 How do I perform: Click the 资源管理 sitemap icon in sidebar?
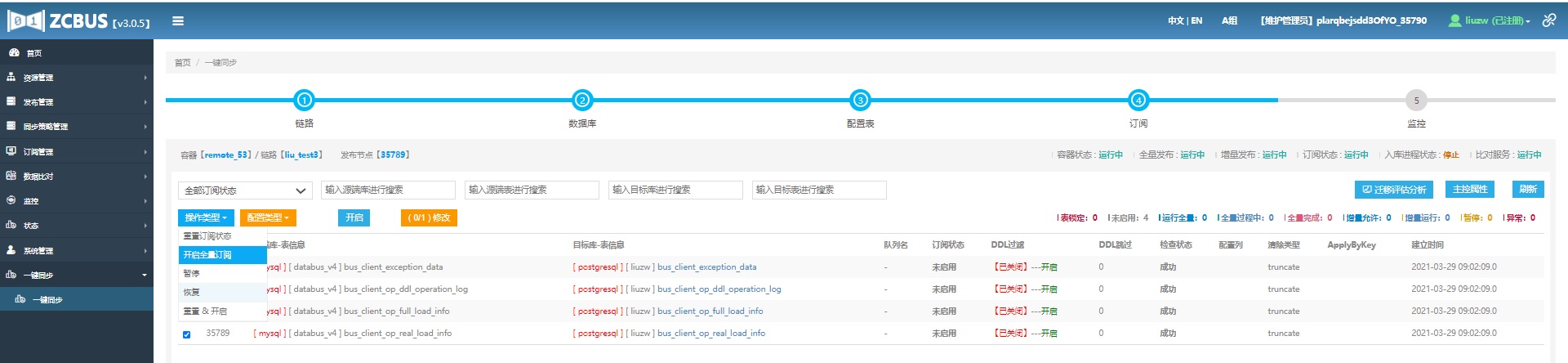tap(11, 77)
